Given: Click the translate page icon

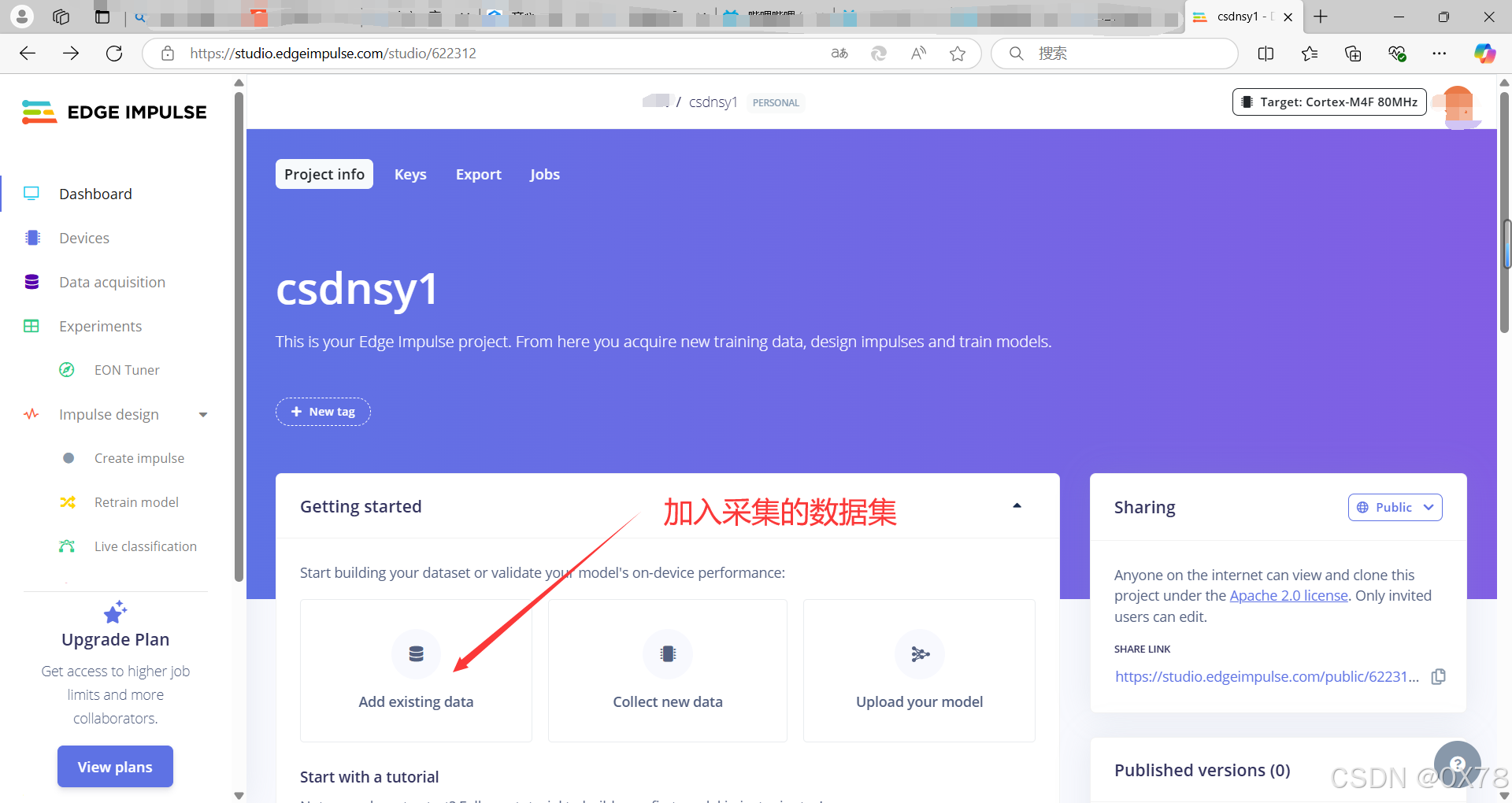Looking at the screenshot, I should click(x=839, y=54).
